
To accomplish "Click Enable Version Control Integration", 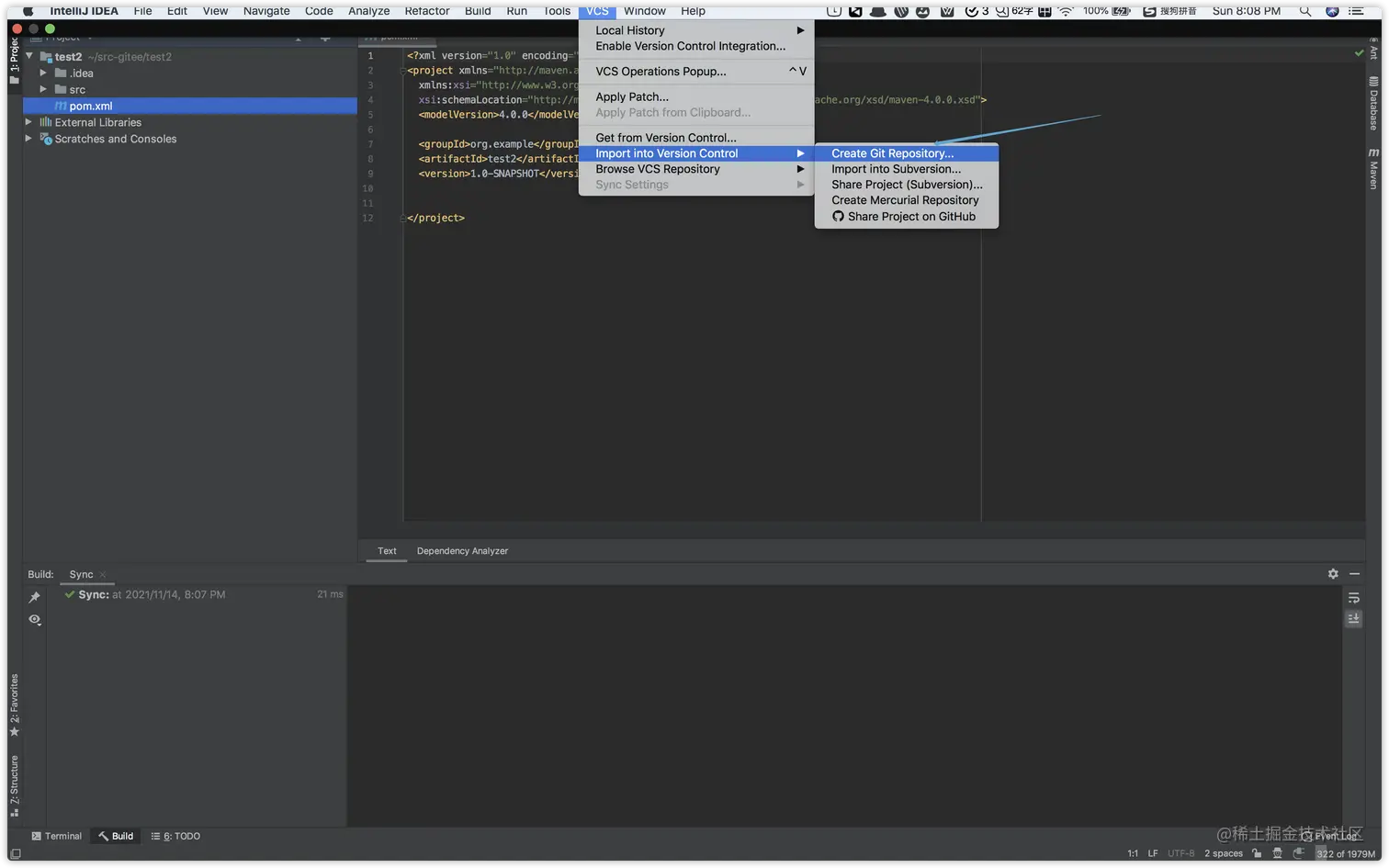I will [x=696, y=46].
